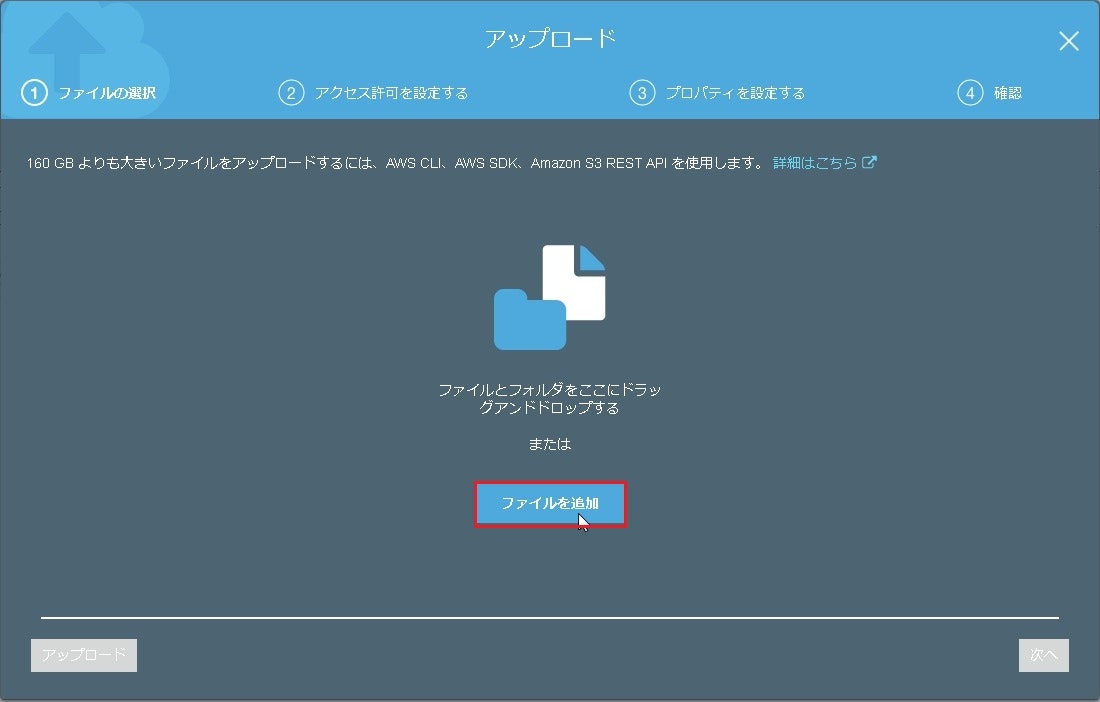Select the step 1 circle icon for ファイルの選択

(35, 92)
